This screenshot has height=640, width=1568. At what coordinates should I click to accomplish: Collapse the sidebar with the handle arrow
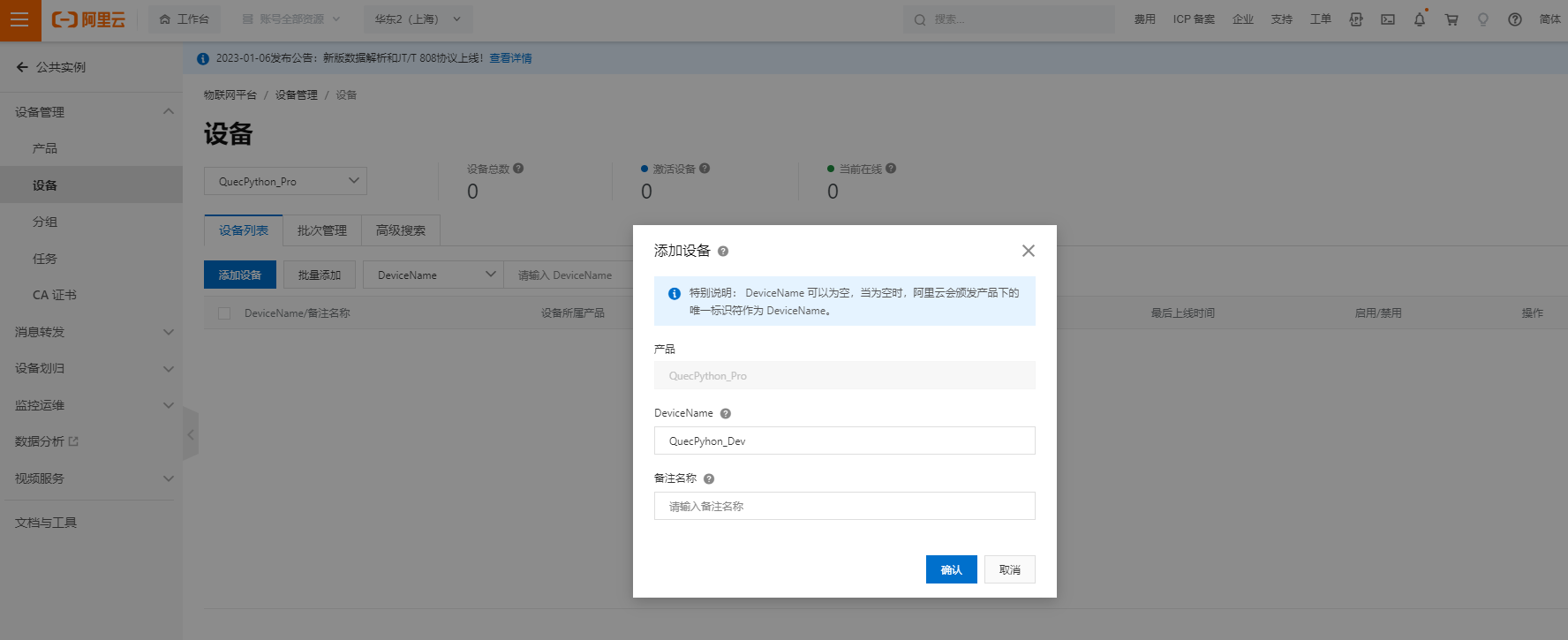(191, 434)
